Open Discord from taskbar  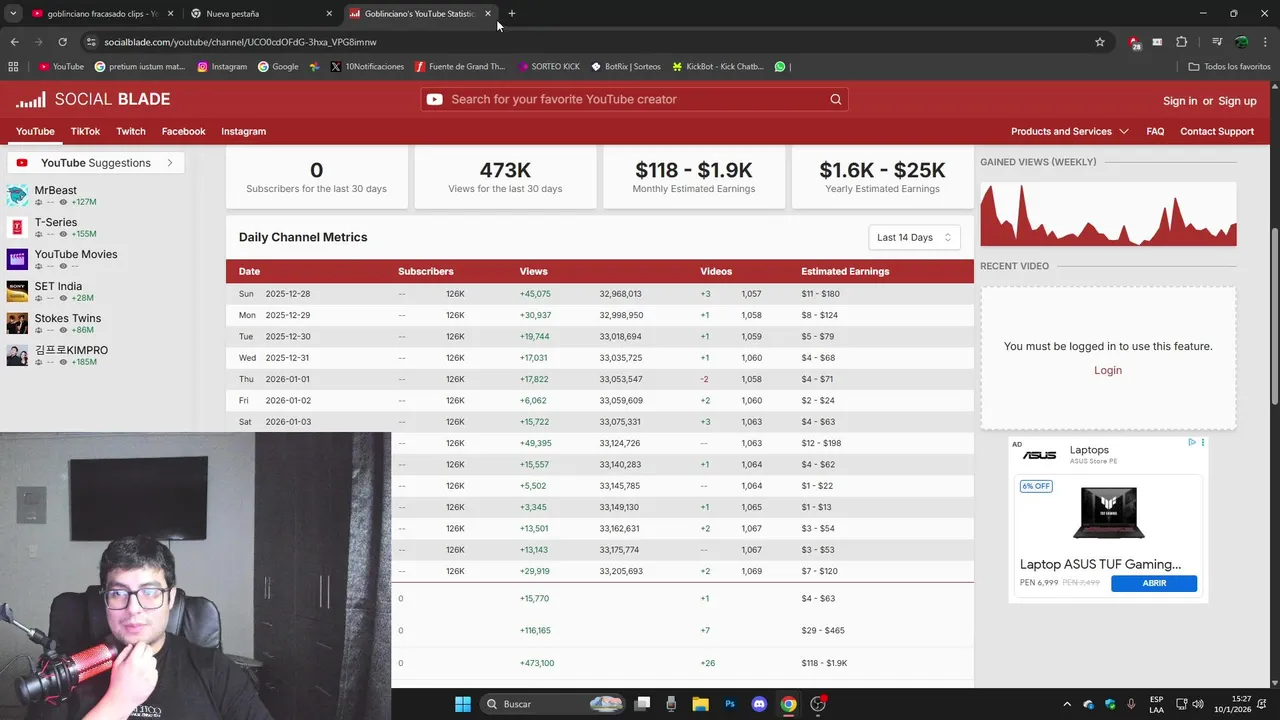(759, 704)
